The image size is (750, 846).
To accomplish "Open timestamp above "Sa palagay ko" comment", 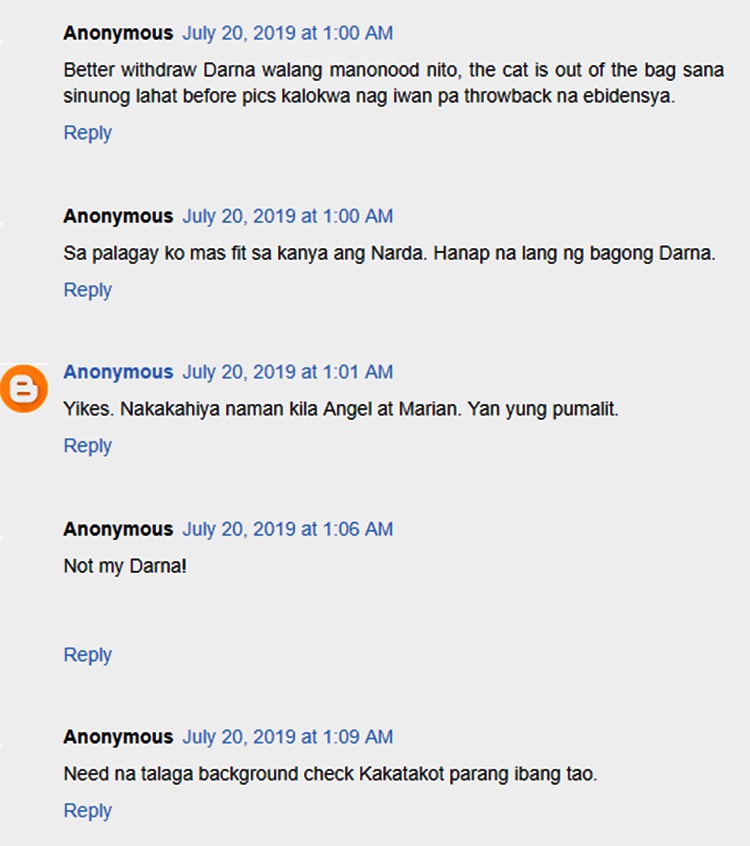I will tap(287, 216).
